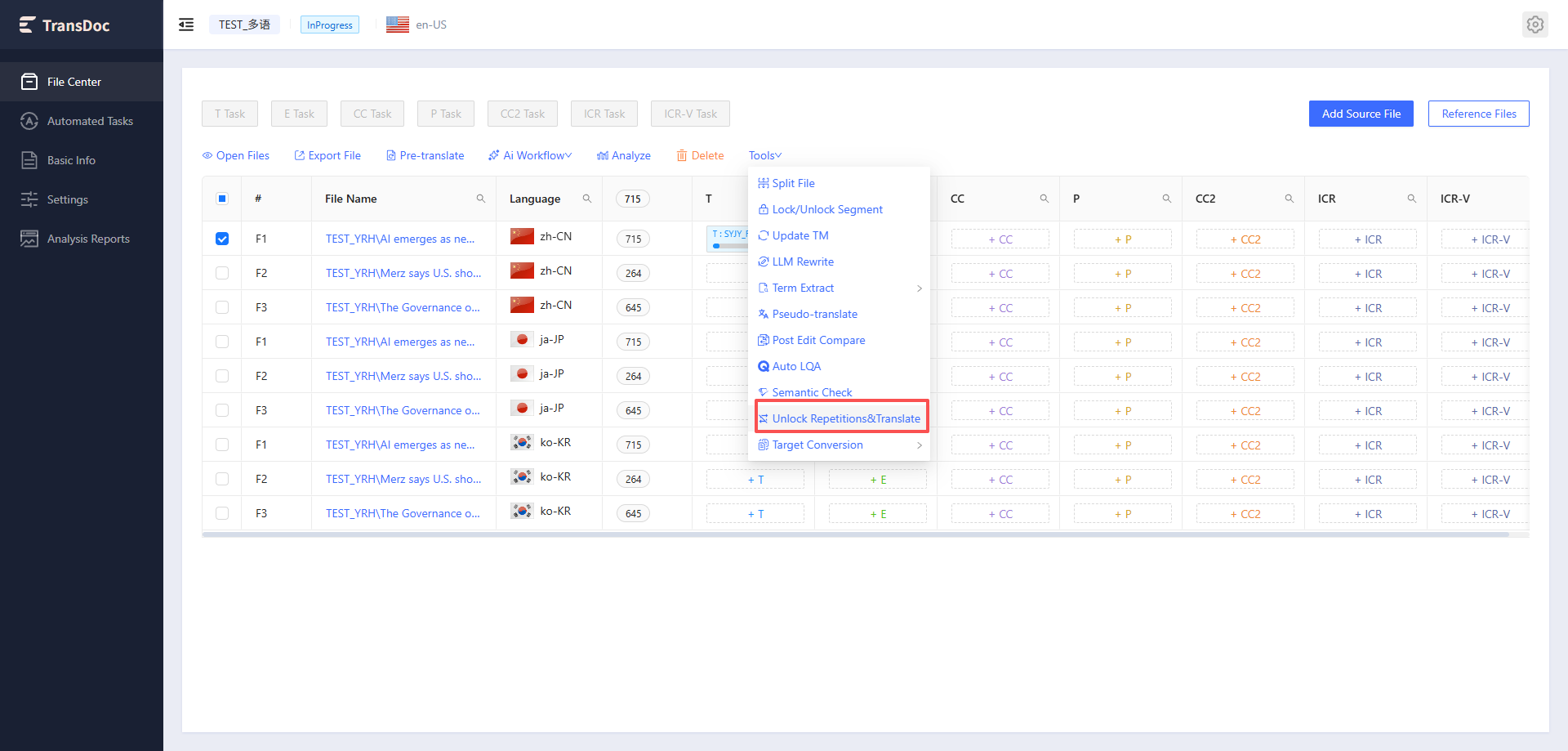Collapse the Tools dropdown menu
This screenshot has height=751, width=1568.
[765, 155]
